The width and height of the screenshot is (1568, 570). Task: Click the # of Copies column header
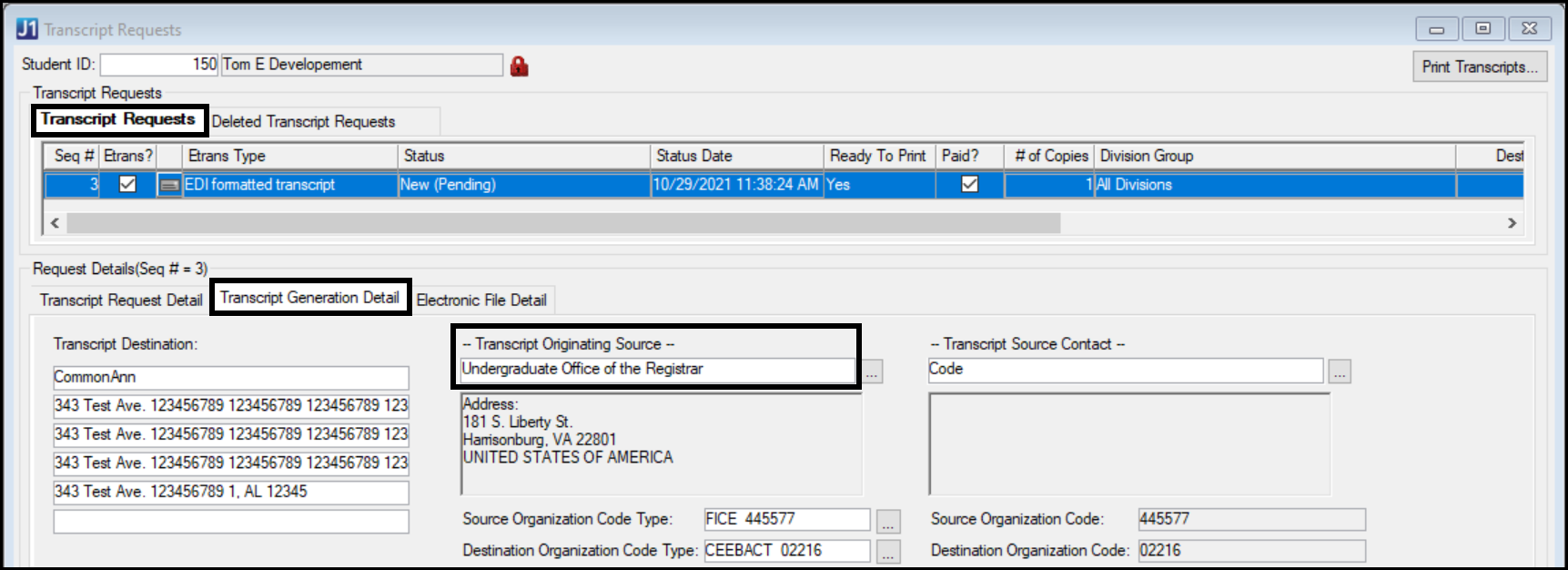tap(1049, 156)
